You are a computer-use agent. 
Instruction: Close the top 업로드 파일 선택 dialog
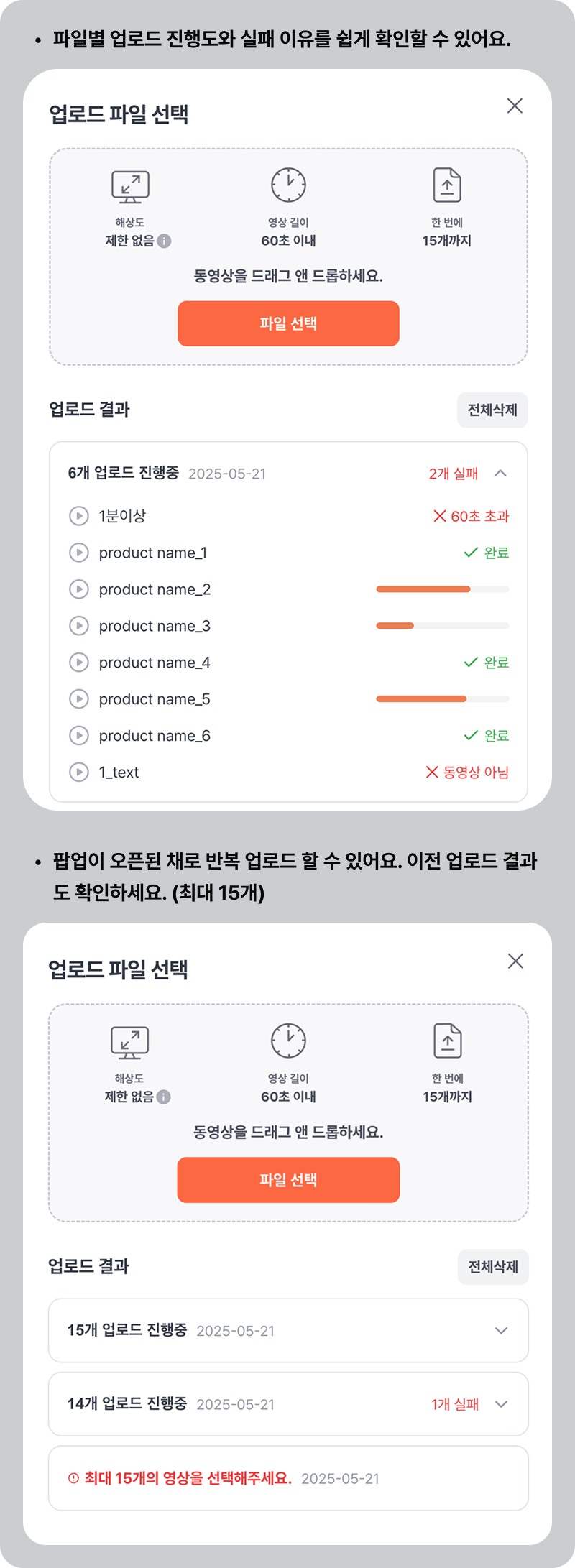(x=515, y=106)
